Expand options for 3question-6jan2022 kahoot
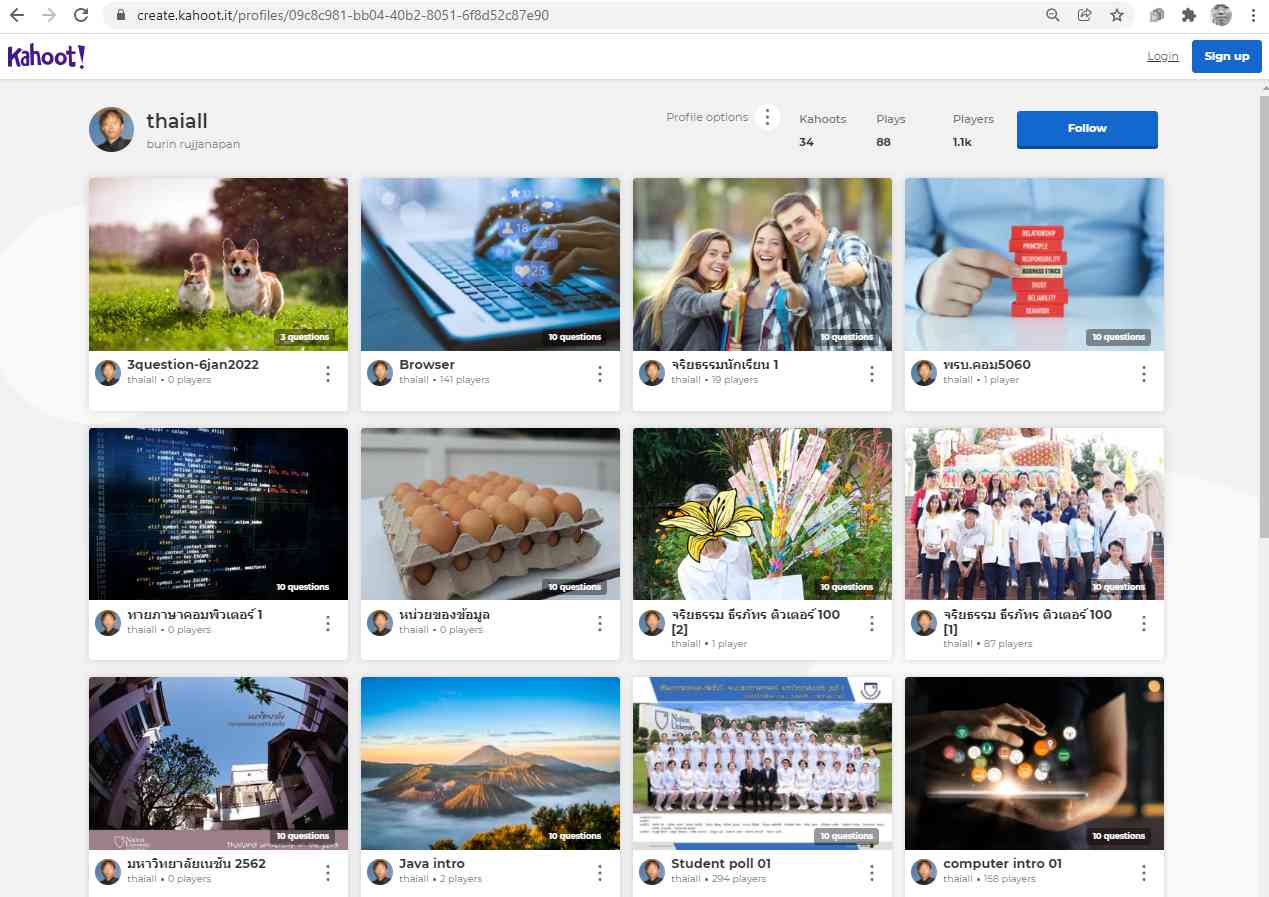 tap(328, 374)
